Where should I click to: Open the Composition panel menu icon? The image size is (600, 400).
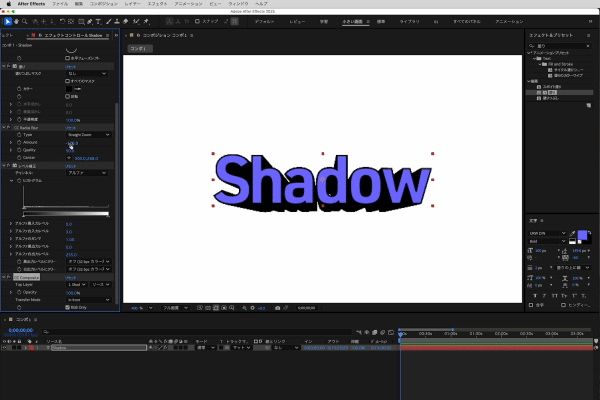(192, 35)
